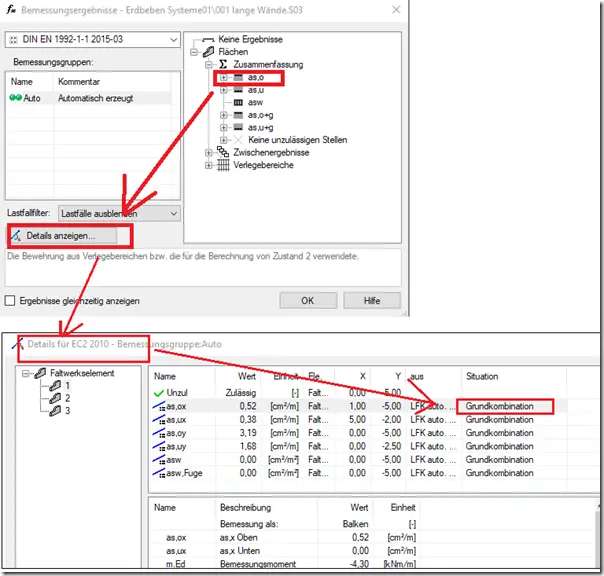Screen dimensions: 604x576
Task: Select the Auto Bemessungsgruppe row
Action: pyautogui.click(x=91, y=98)
